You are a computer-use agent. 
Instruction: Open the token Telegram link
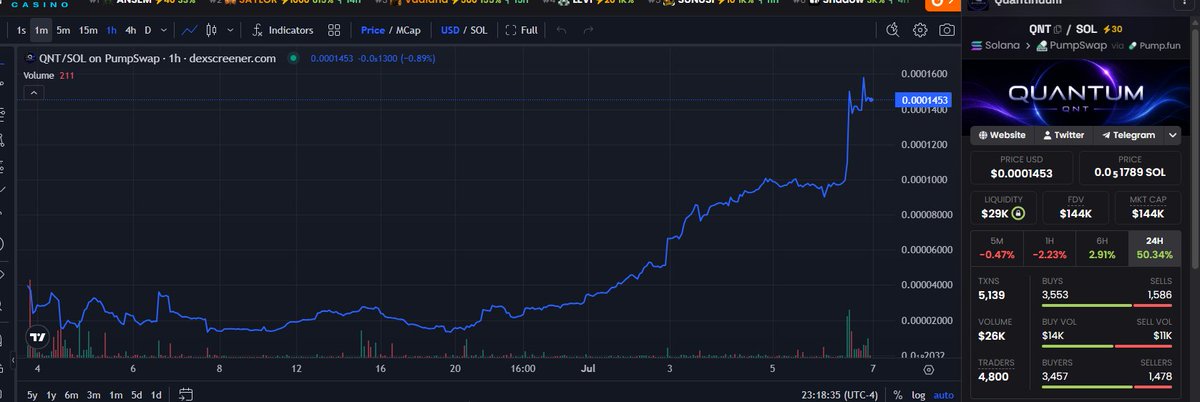click(1129, 135)
